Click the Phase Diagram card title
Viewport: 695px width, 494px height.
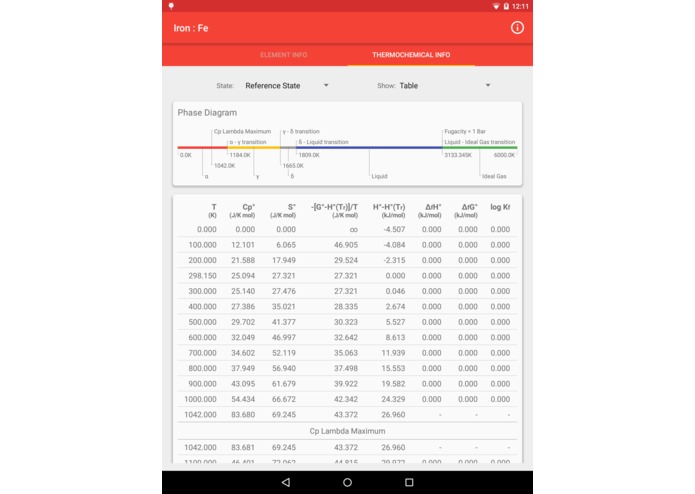click(207, 113)
